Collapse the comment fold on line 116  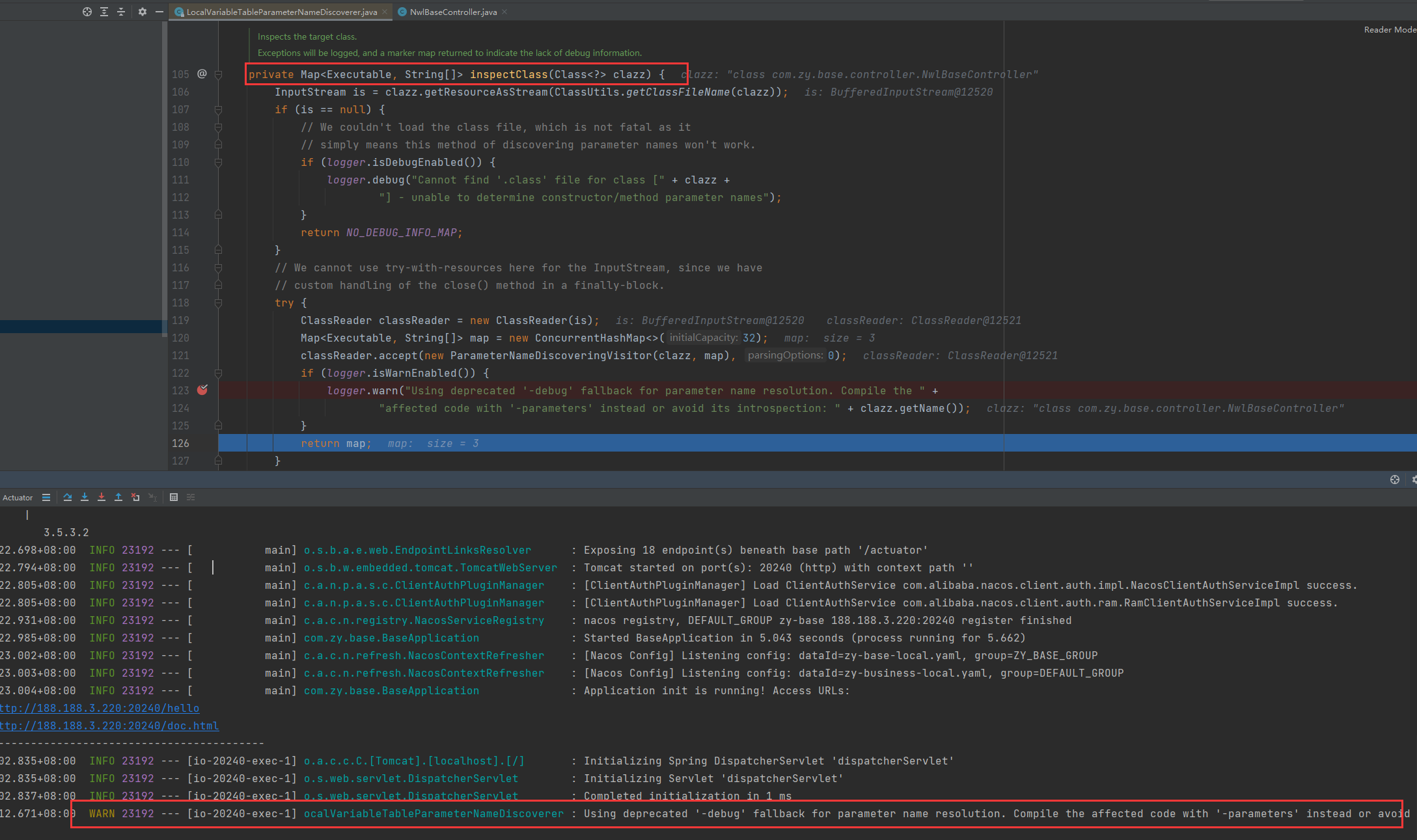219,267
